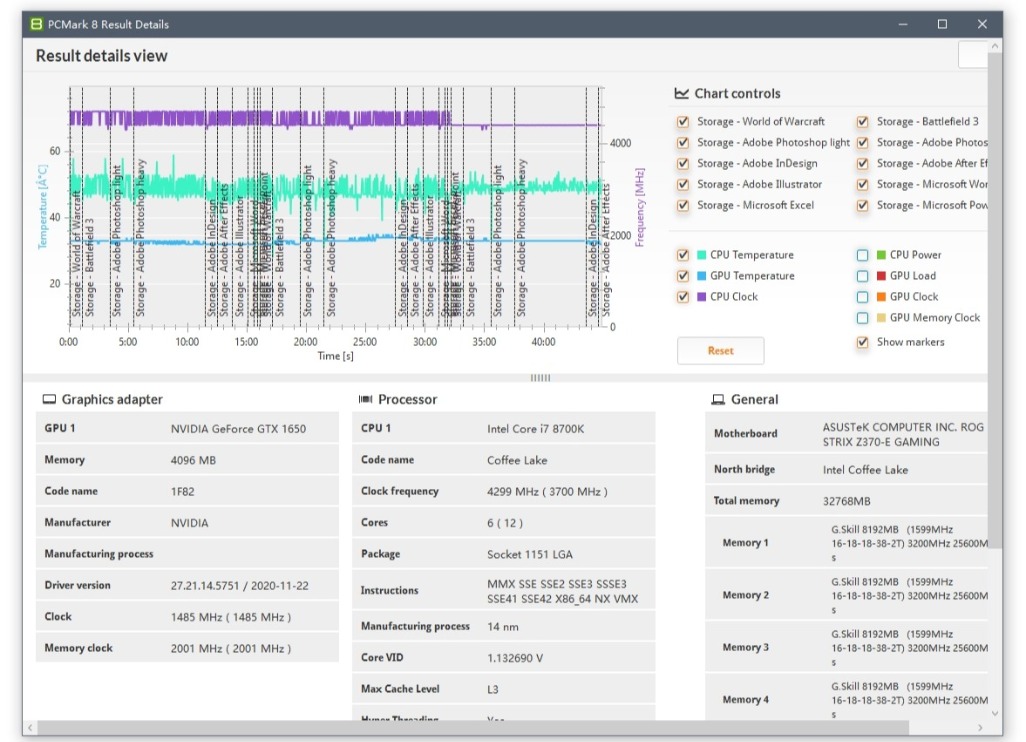Enable the GPU Load series
Image resolution: width=1026 pixels, height=742 pixels.
click(862, 276)
